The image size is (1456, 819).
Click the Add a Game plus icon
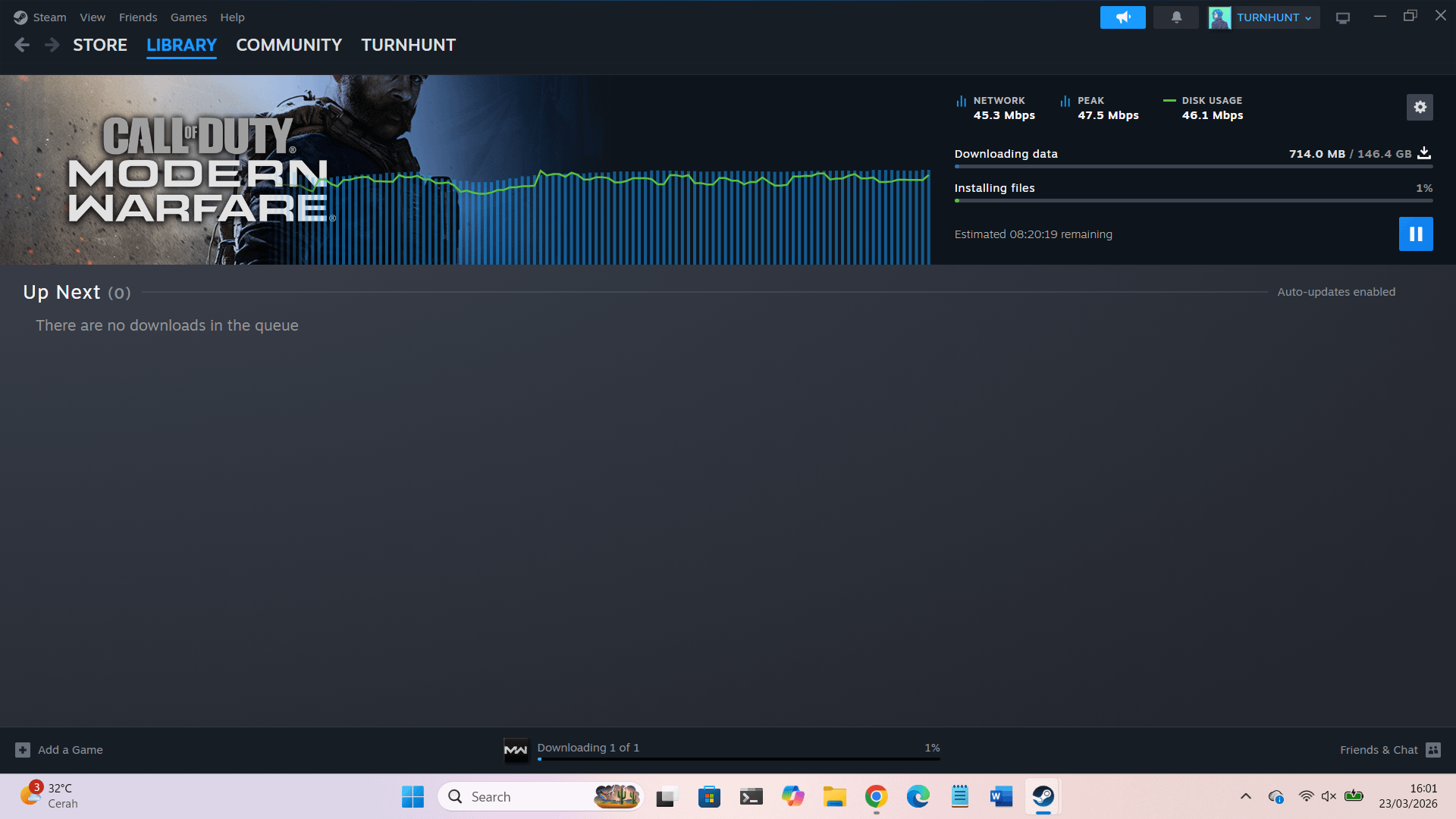tap(23, 749)
